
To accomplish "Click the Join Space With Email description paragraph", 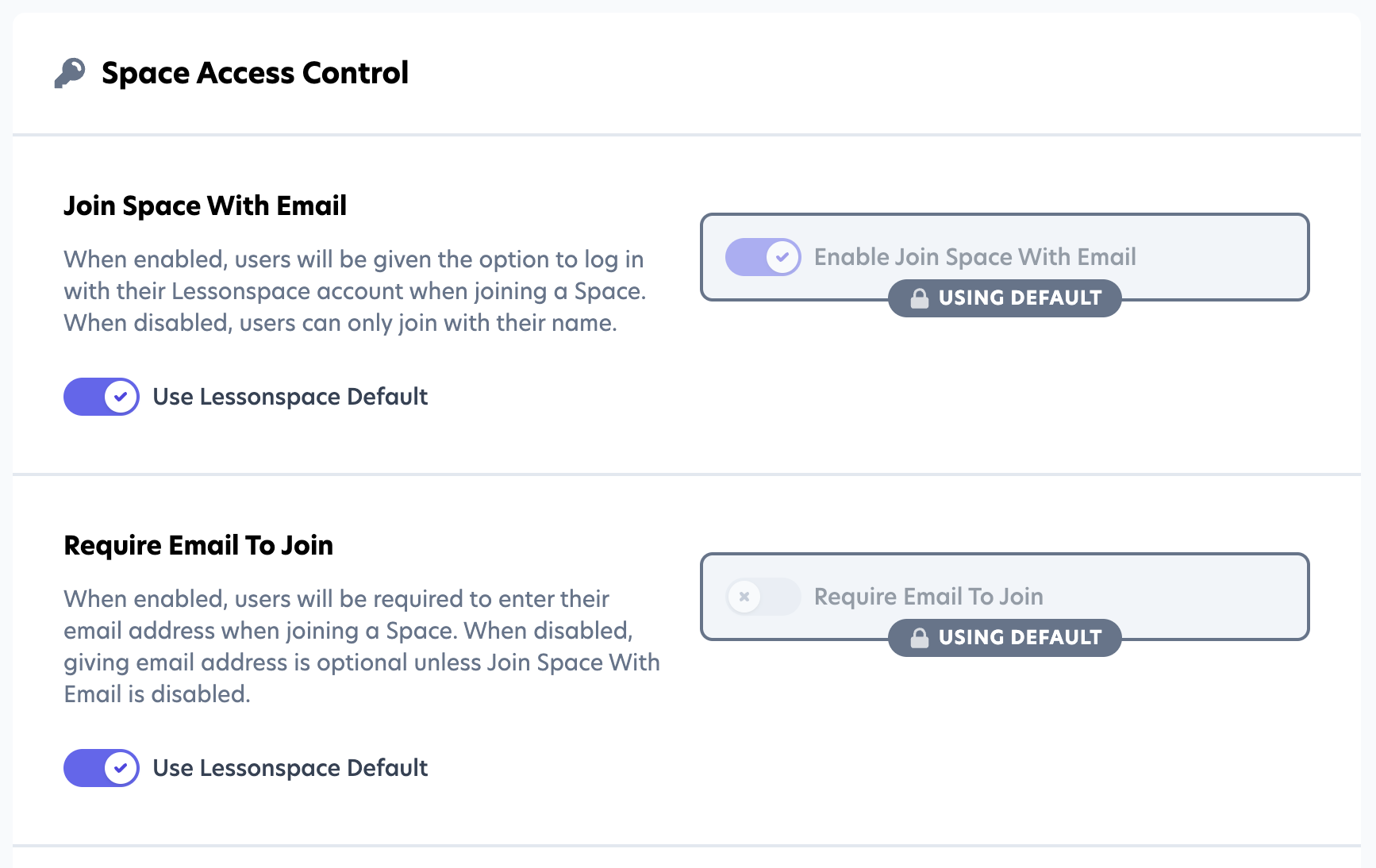I will point(354,291).
